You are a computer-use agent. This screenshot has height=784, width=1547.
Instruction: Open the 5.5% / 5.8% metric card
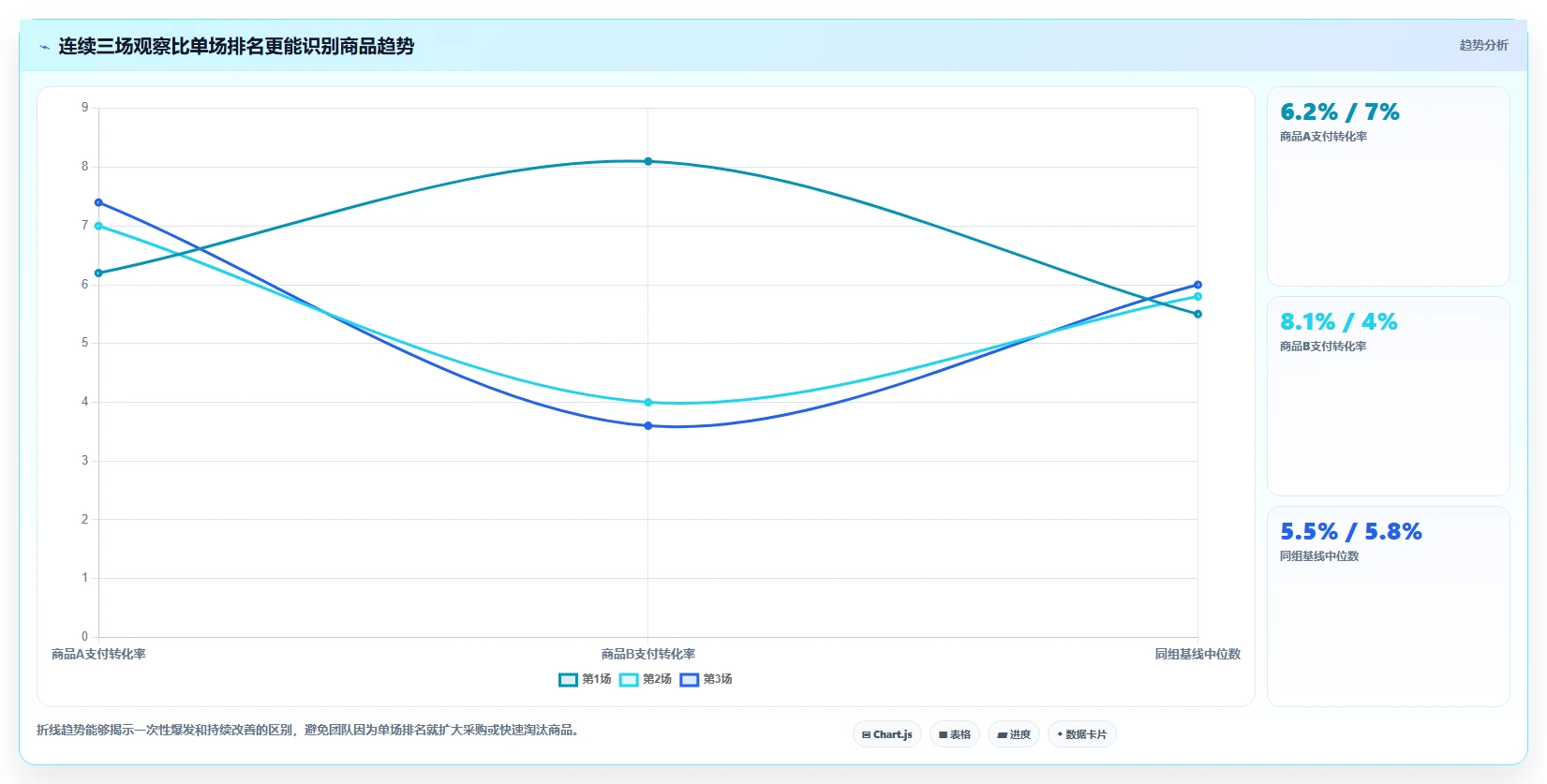pyautogui.click(x=1388, y=606)
